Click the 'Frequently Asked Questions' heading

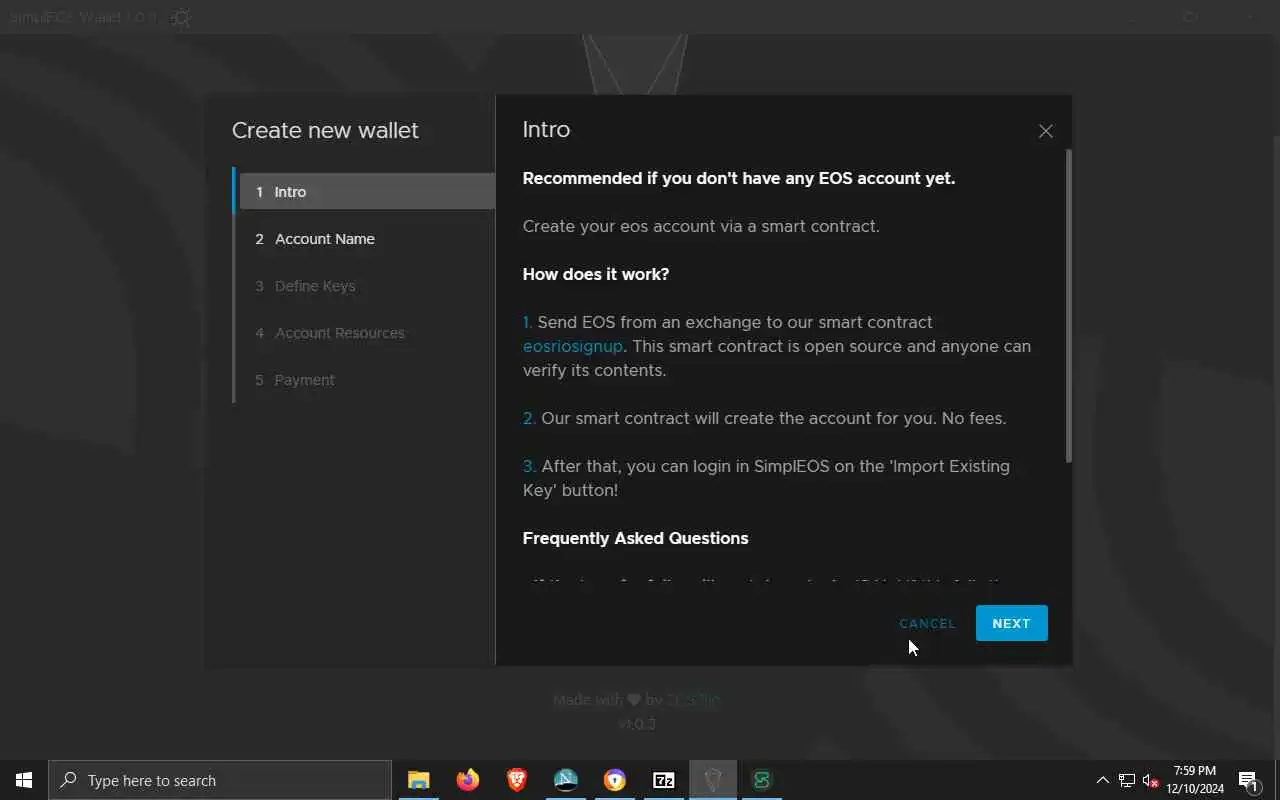click(x=635, y=538)
